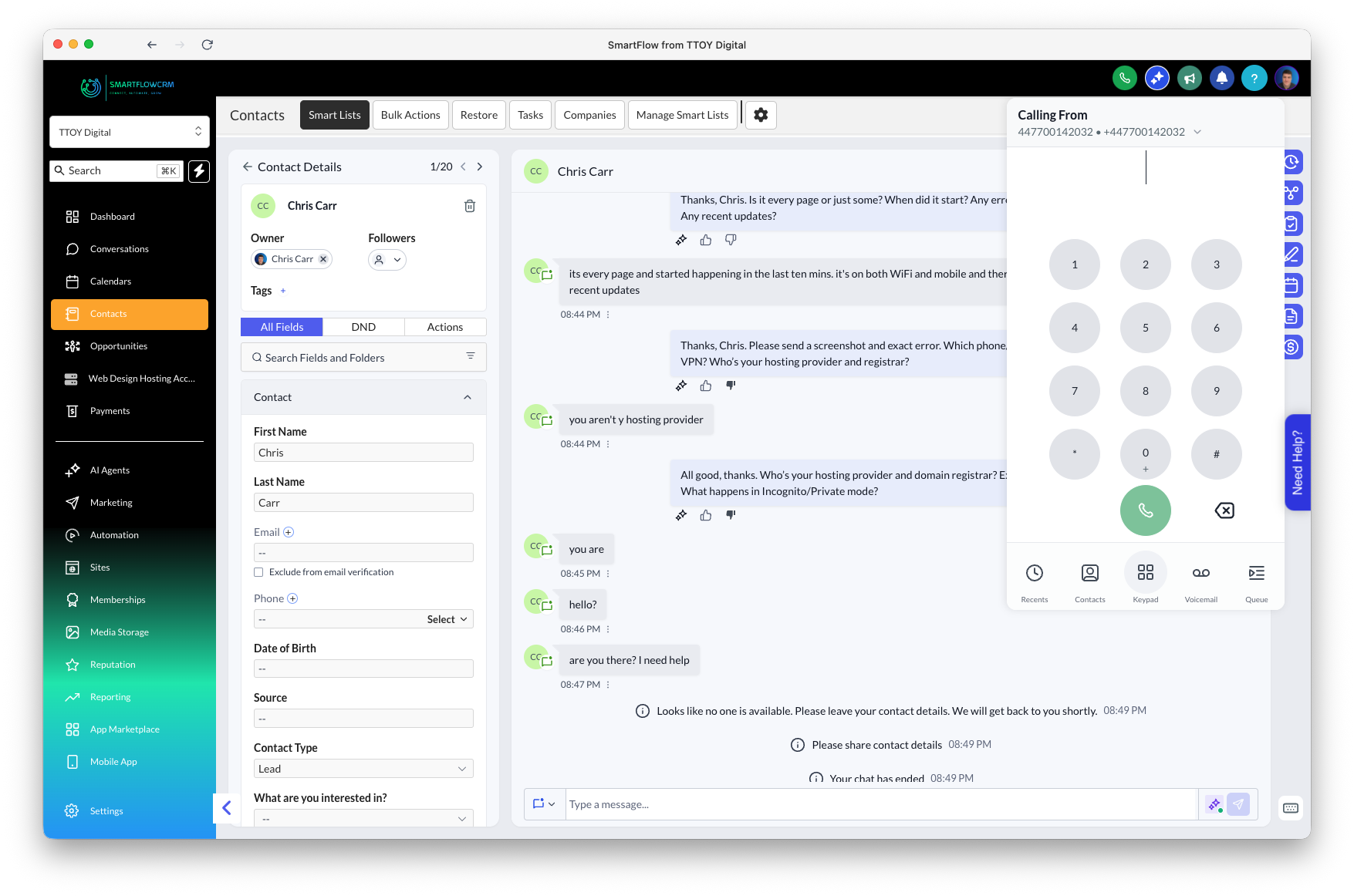Image resolution: width=1354 pixels, height=896 pixels.
Task: Collapse the Contact fields section
Action: (468, 397)
